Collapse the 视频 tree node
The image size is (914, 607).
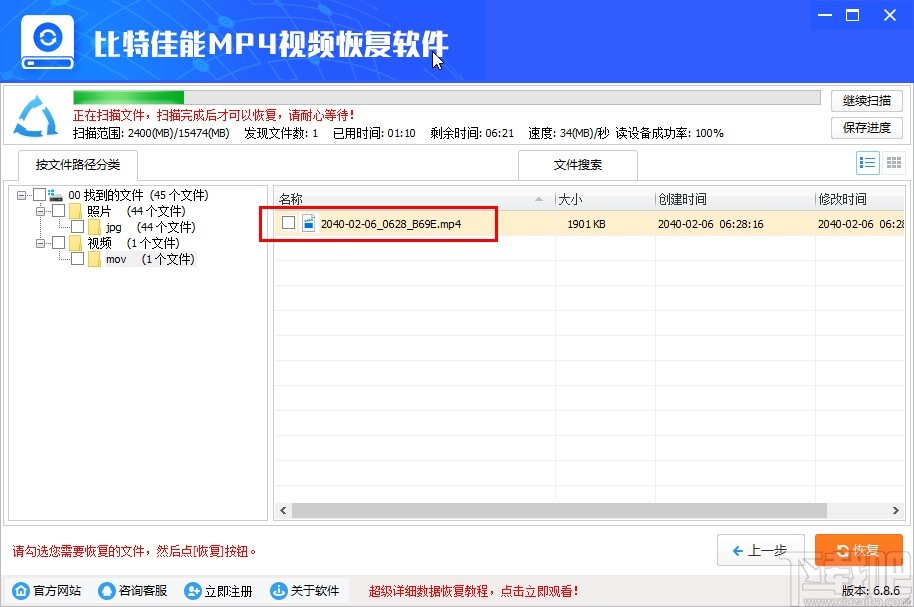pyautogui.click(x=41, y=243)
